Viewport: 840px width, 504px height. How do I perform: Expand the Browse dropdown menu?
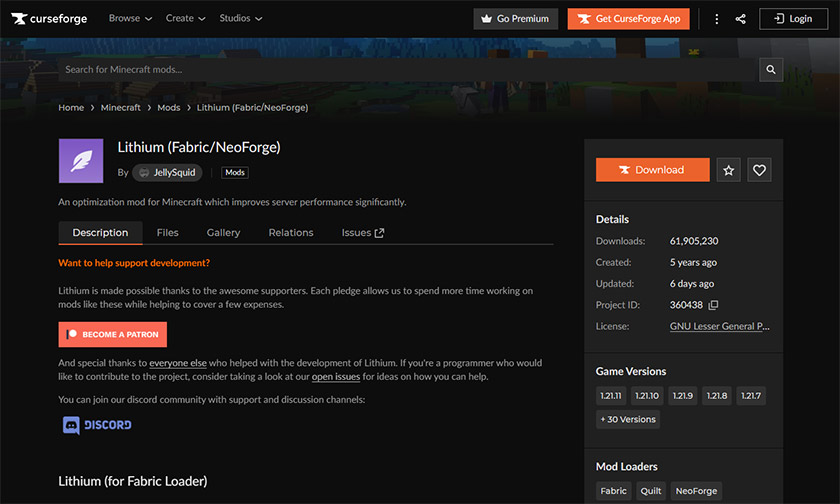click(x=130, y=18)
